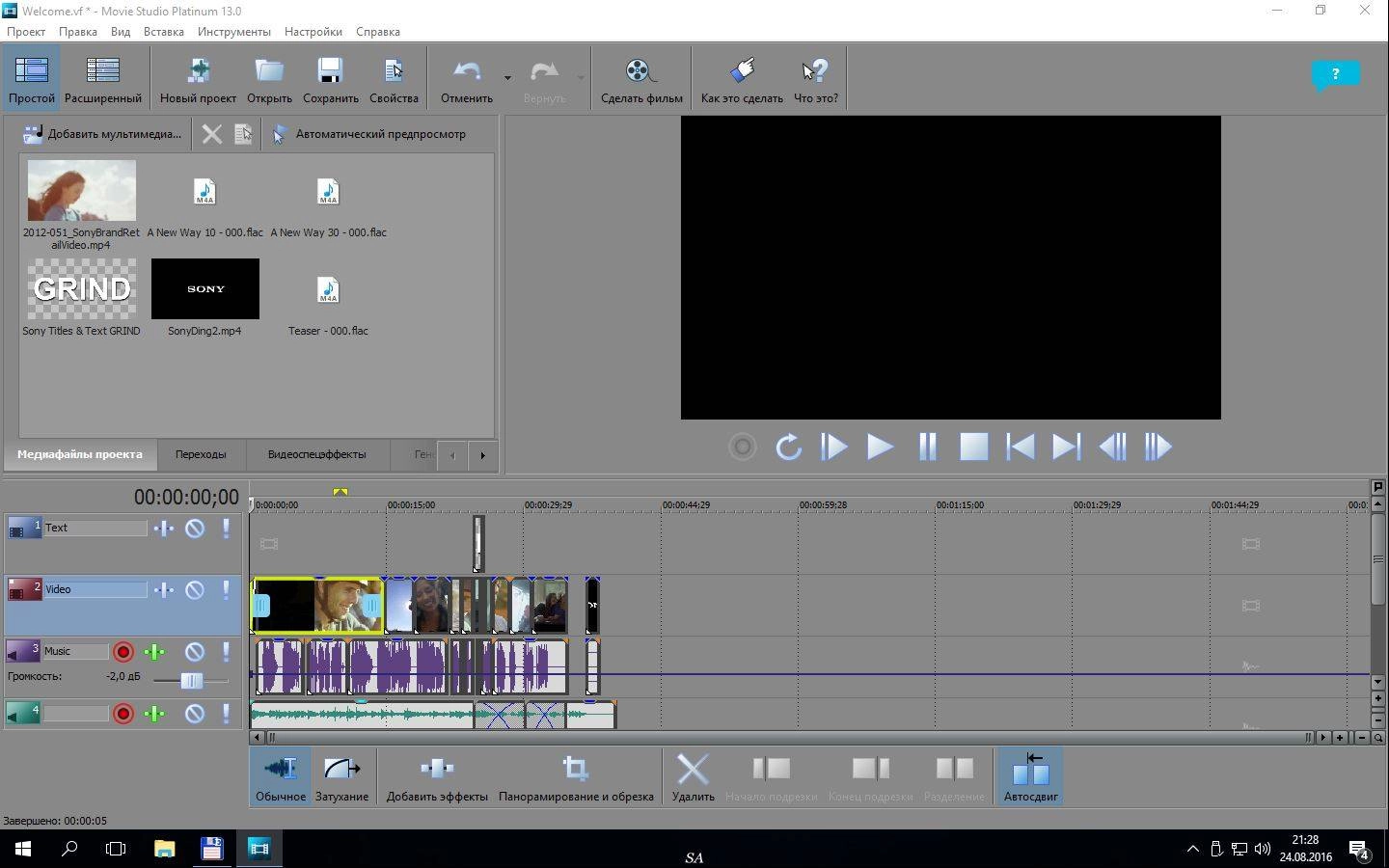Open Как это сделать tutorials
The height and width of the screenshot is (868, 1389).
pyautogui.click(x=742, y=79)
